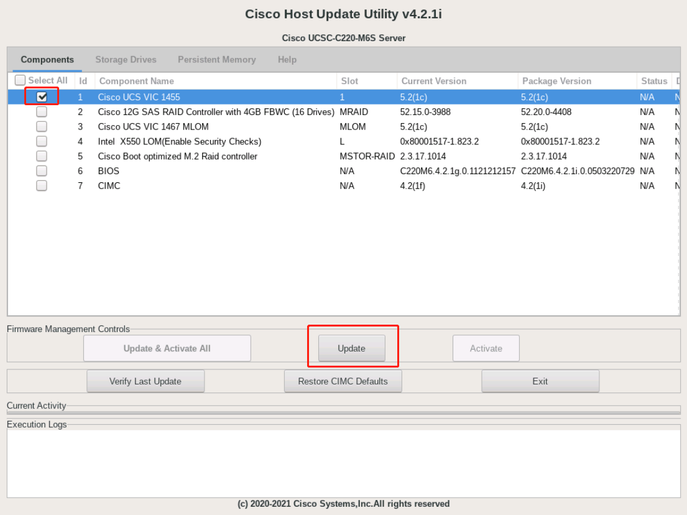Viewport: 687px width, 515px height.
Task: Open the Help tab
Action: coord(287,60)
